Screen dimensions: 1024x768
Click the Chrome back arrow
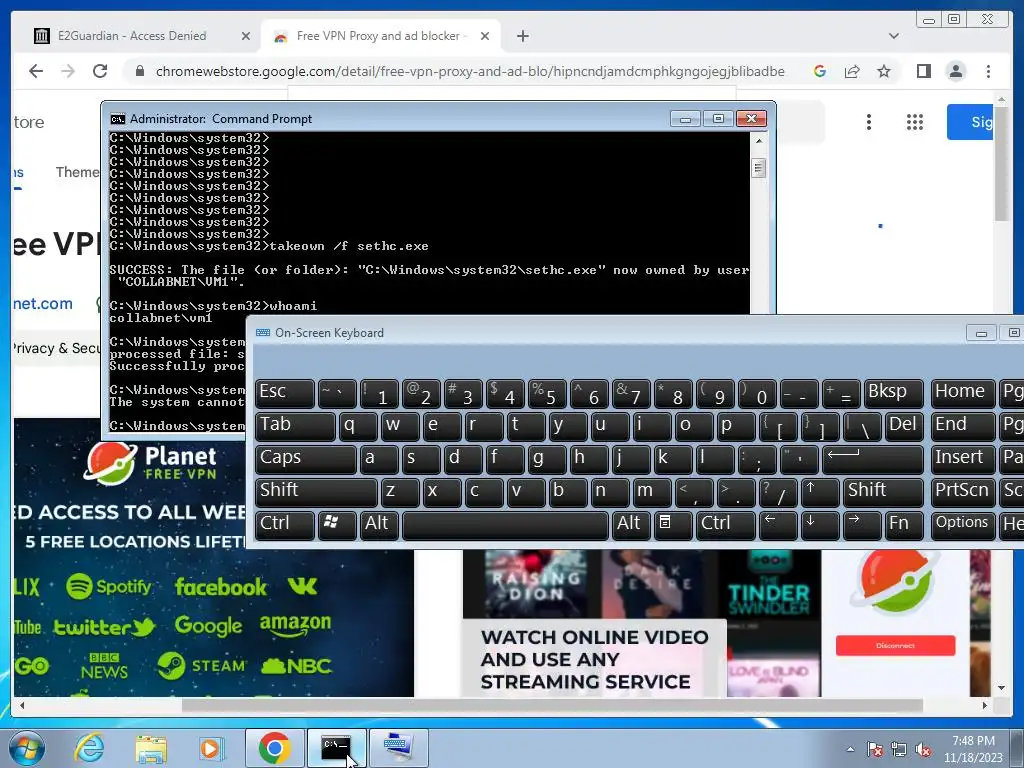[36, 71]
